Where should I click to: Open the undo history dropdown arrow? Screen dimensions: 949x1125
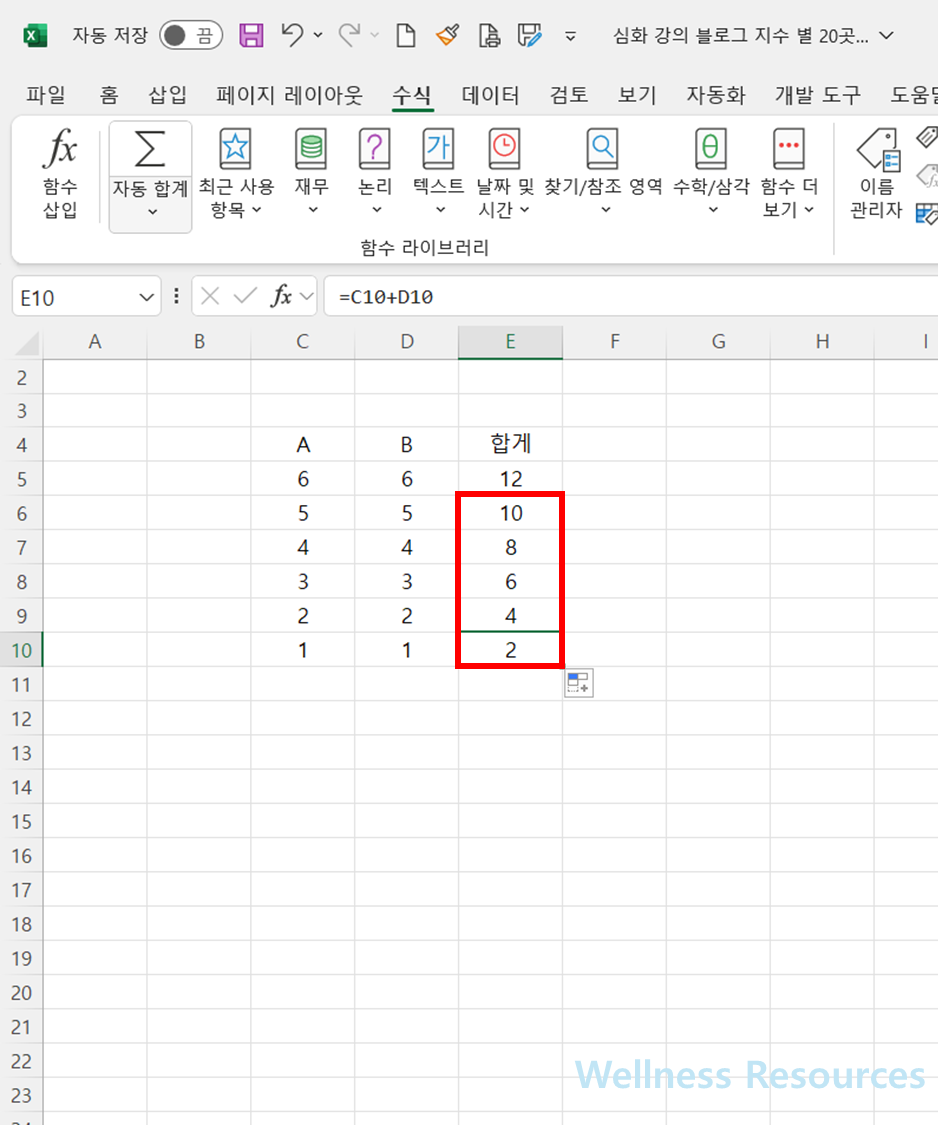(318, 35)
